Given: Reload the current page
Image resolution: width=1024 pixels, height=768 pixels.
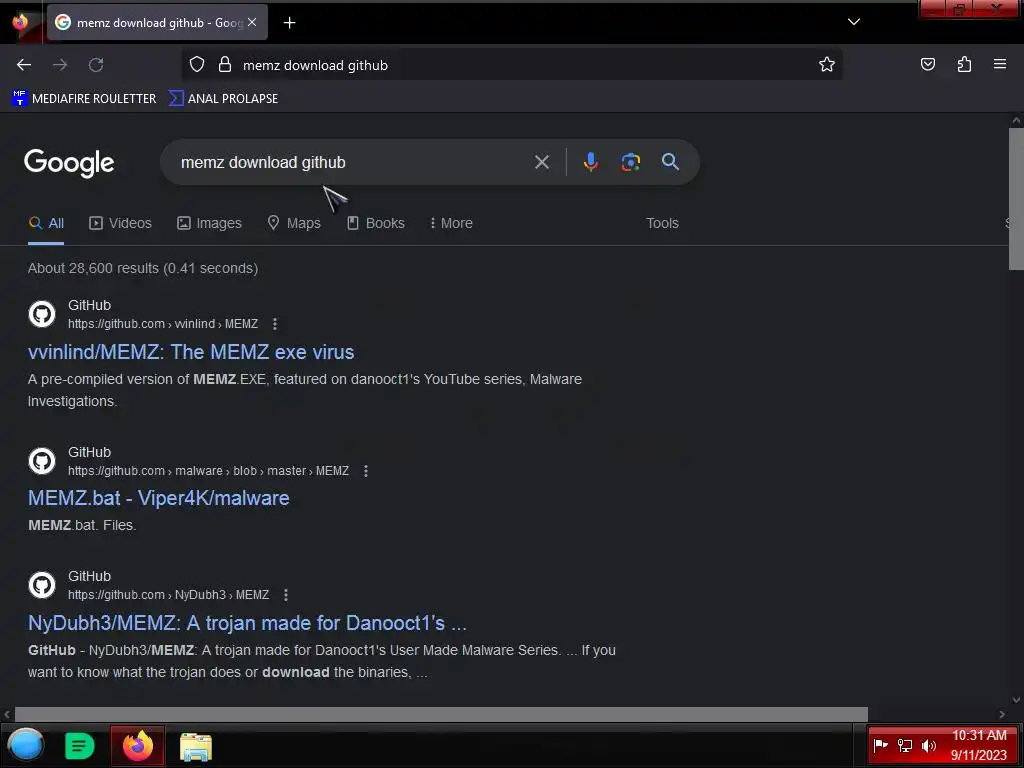Looking at the screenshot, I should pos(96,65).
